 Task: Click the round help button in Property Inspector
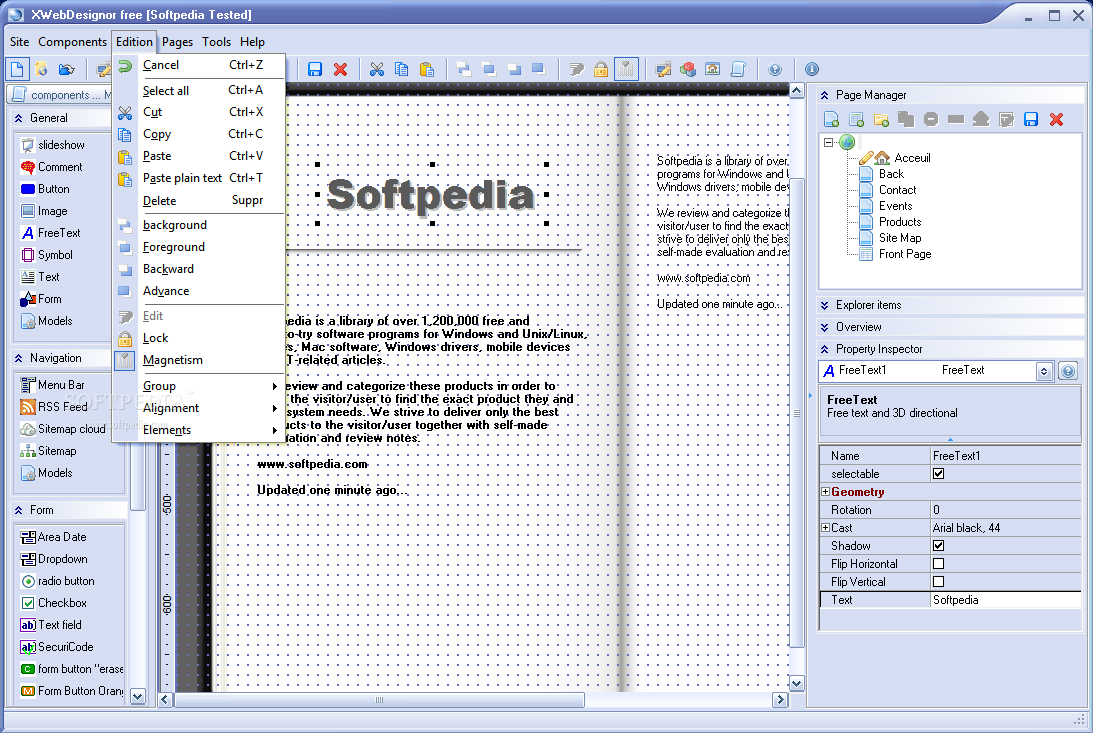click(x=1068, y=371)
